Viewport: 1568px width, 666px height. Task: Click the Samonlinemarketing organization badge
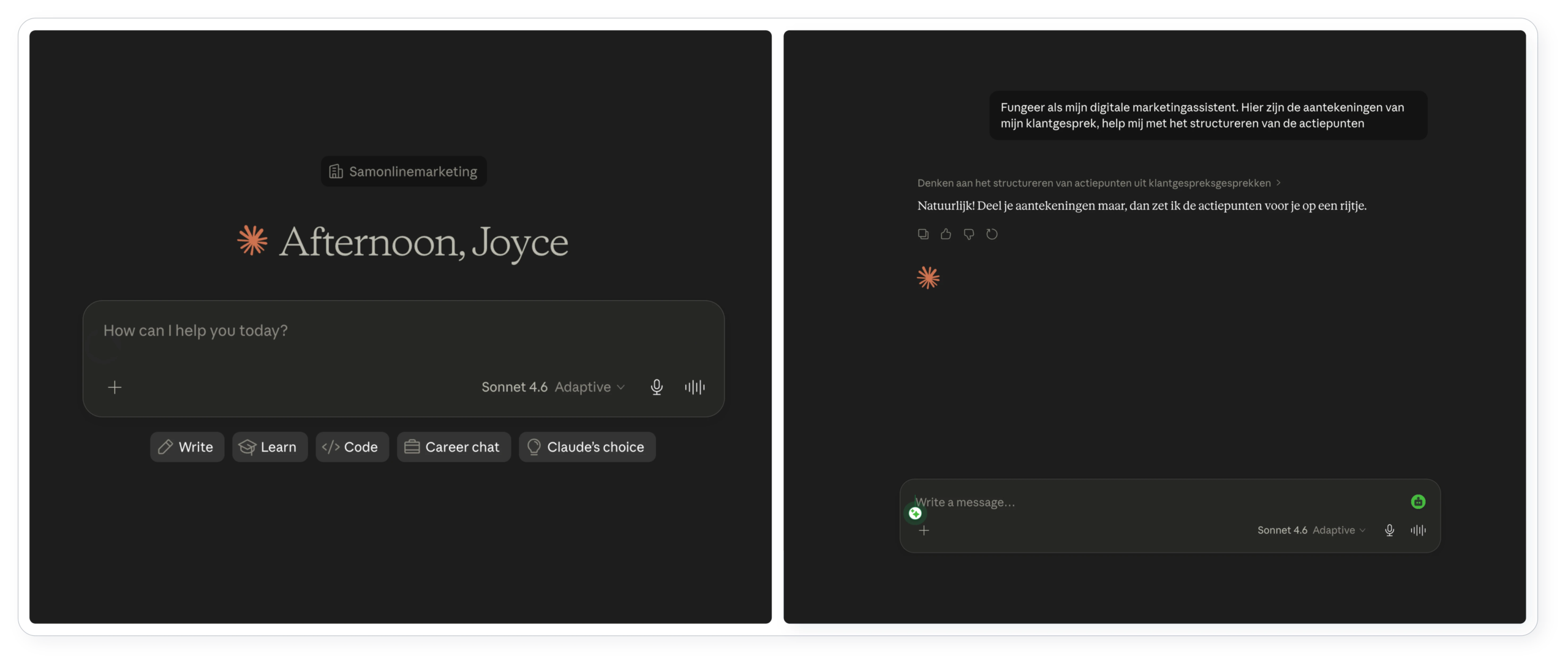point(404,172)
